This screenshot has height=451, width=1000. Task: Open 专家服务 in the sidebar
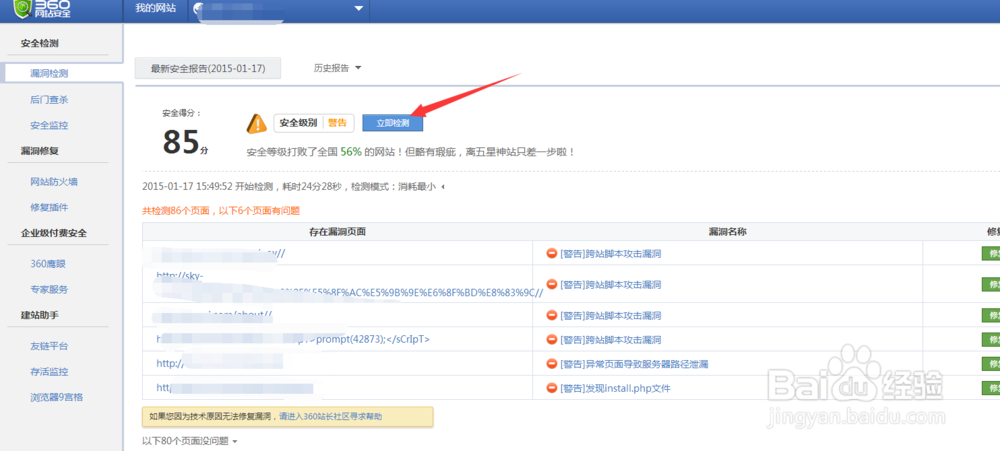(49, 289)
